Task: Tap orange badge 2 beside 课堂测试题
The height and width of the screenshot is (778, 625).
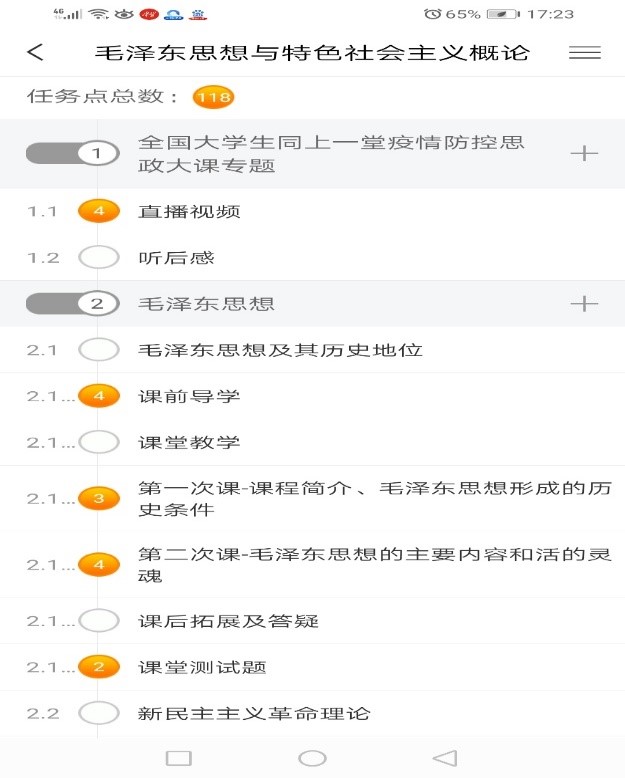Action: [x=99, y=667]
